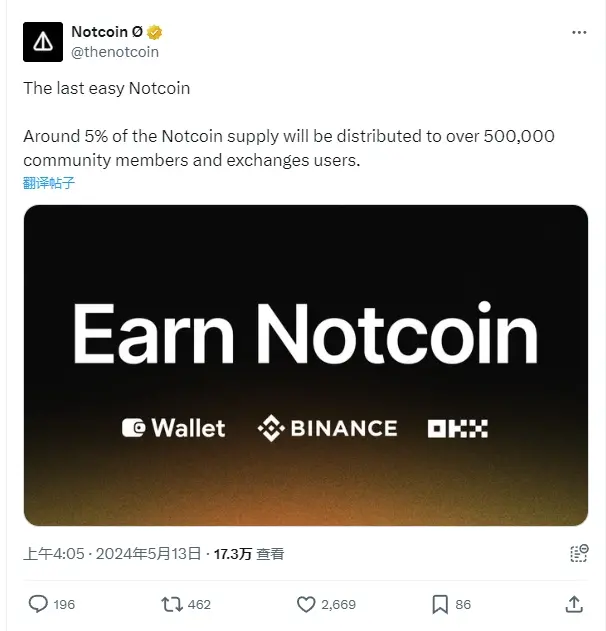Click the 462 reposts count

coord(199,604)
